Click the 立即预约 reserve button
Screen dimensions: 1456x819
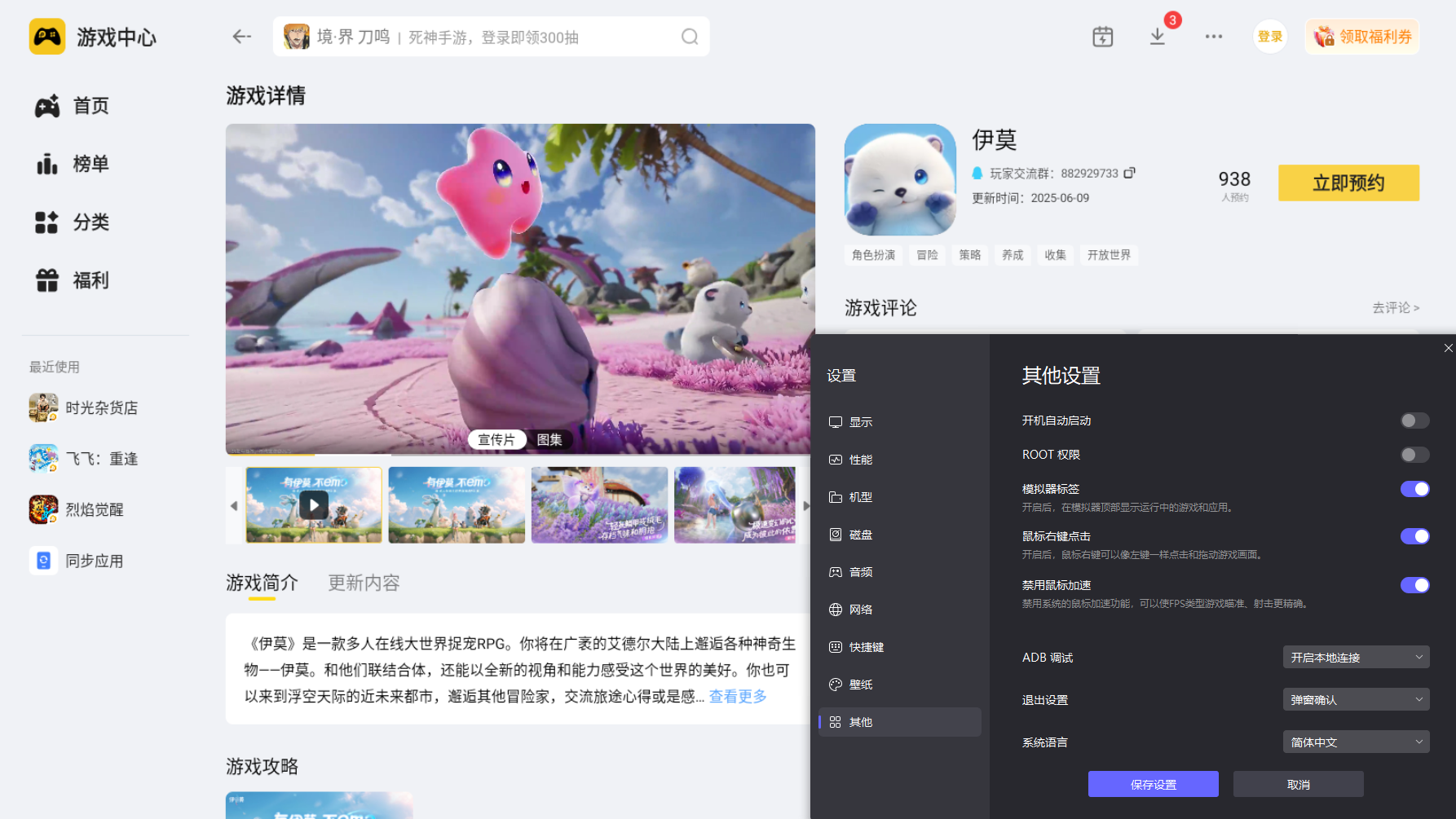pyautogui.click(x=1348, y=183)
